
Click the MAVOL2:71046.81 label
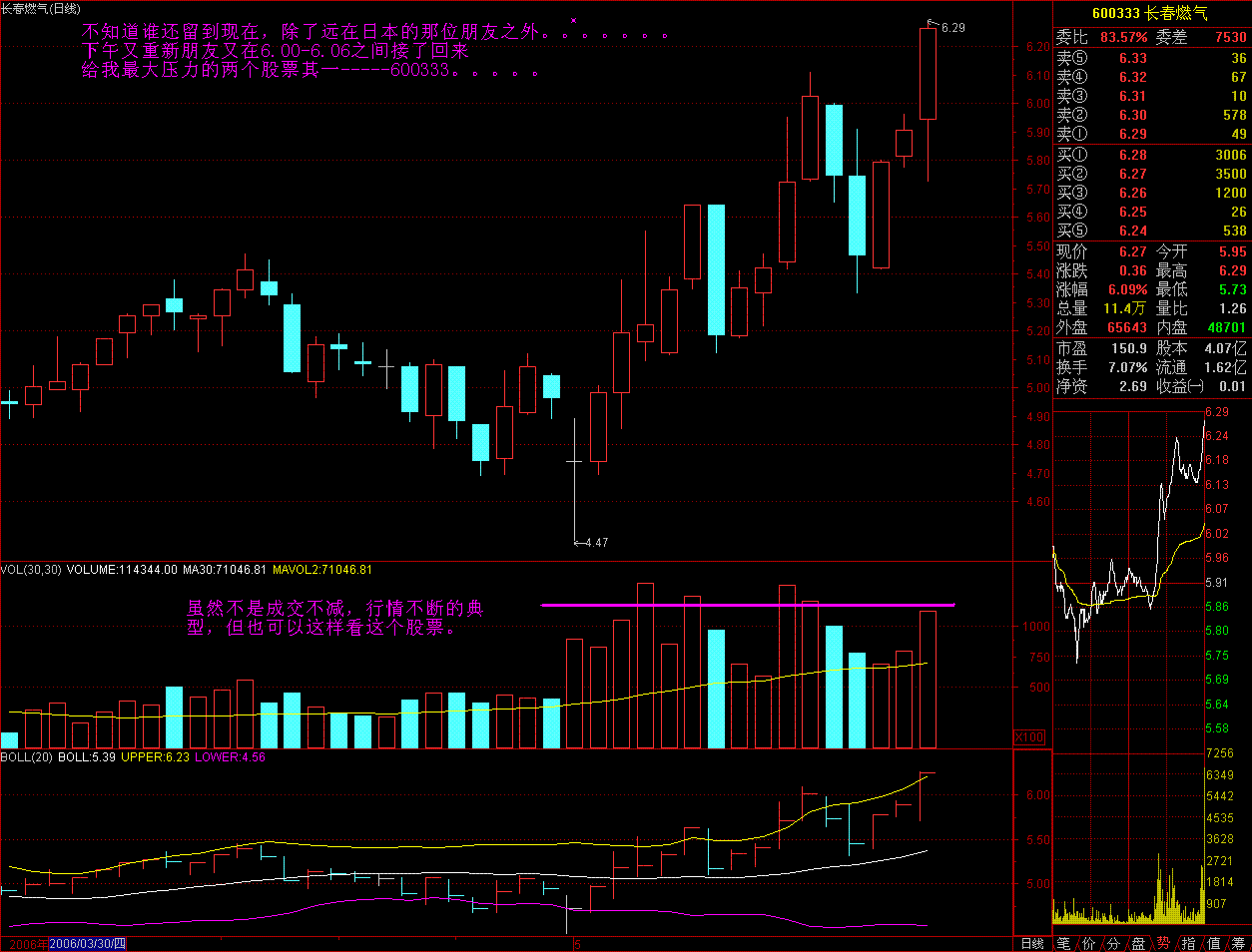[x=322, y=570]
